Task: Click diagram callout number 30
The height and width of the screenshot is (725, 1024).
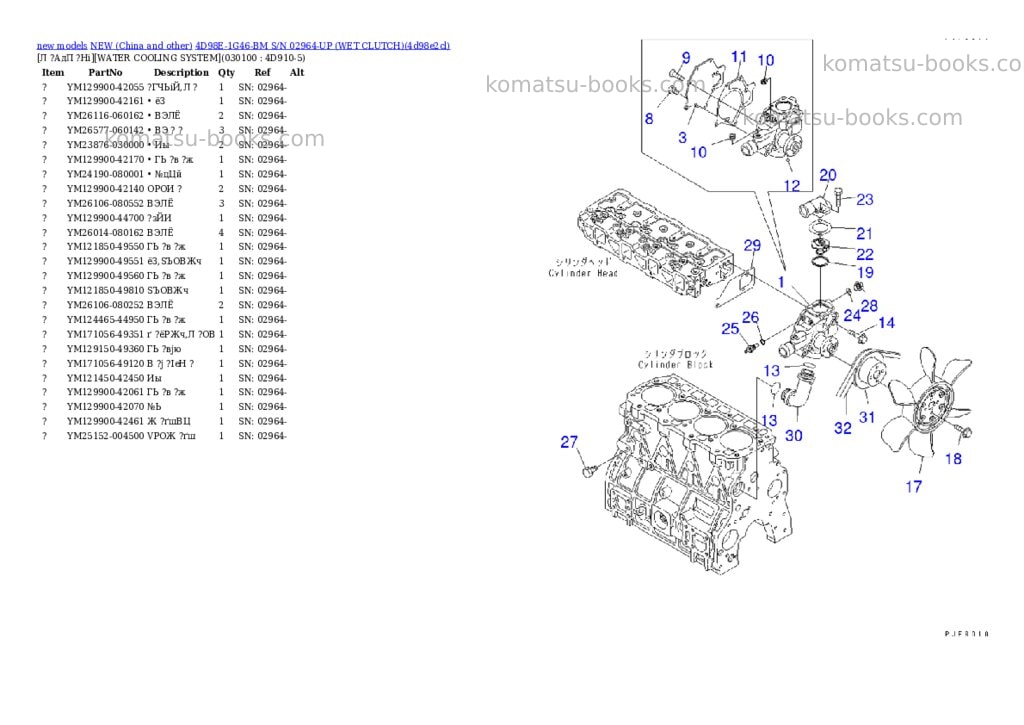Action: pyautogui.click(x=793, y=435)
